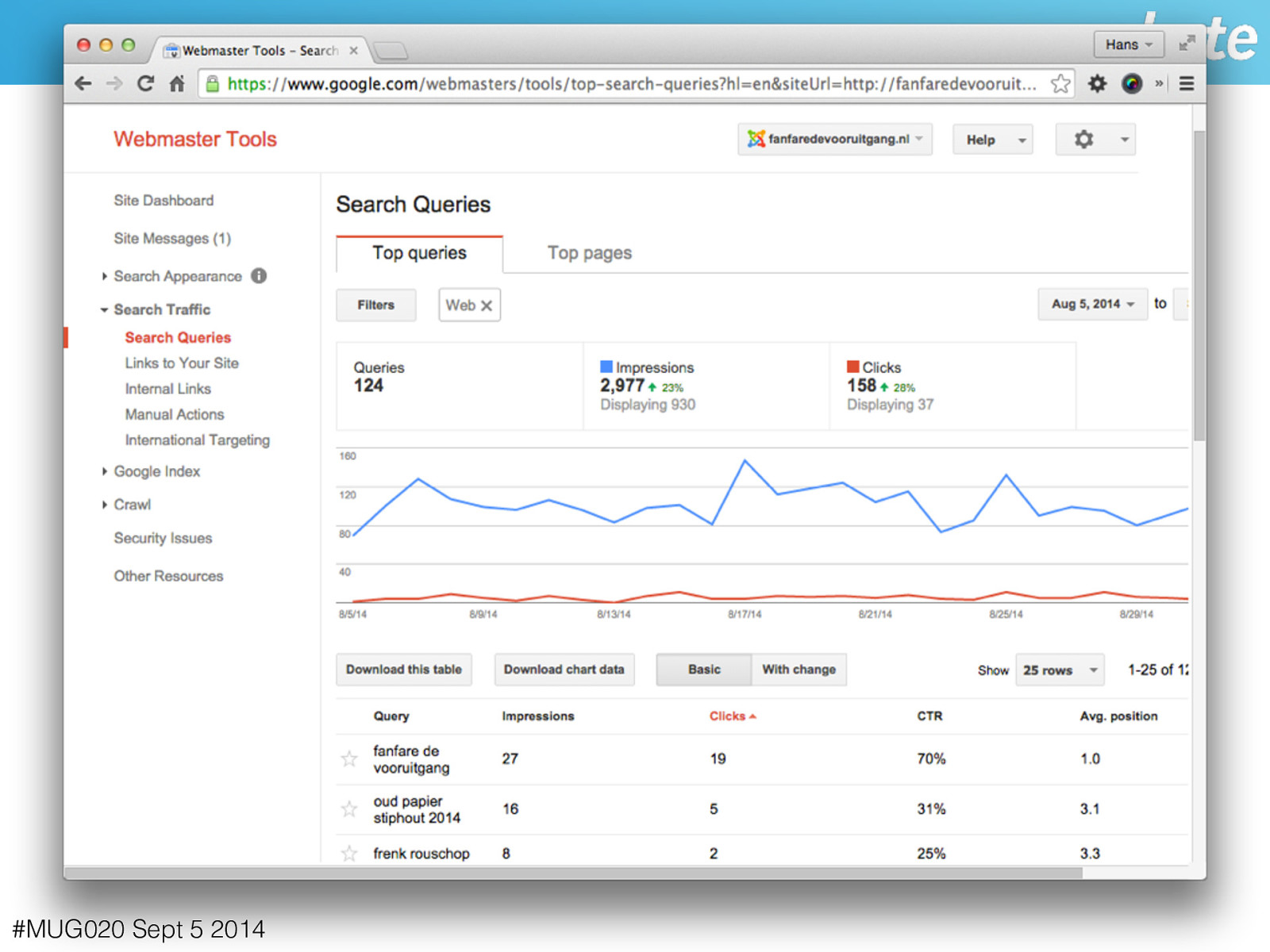The width and height of the screenshot is (1270, 952).
Task: Click the horizontal scrollbar at window bottom
Action: point(573,873)
